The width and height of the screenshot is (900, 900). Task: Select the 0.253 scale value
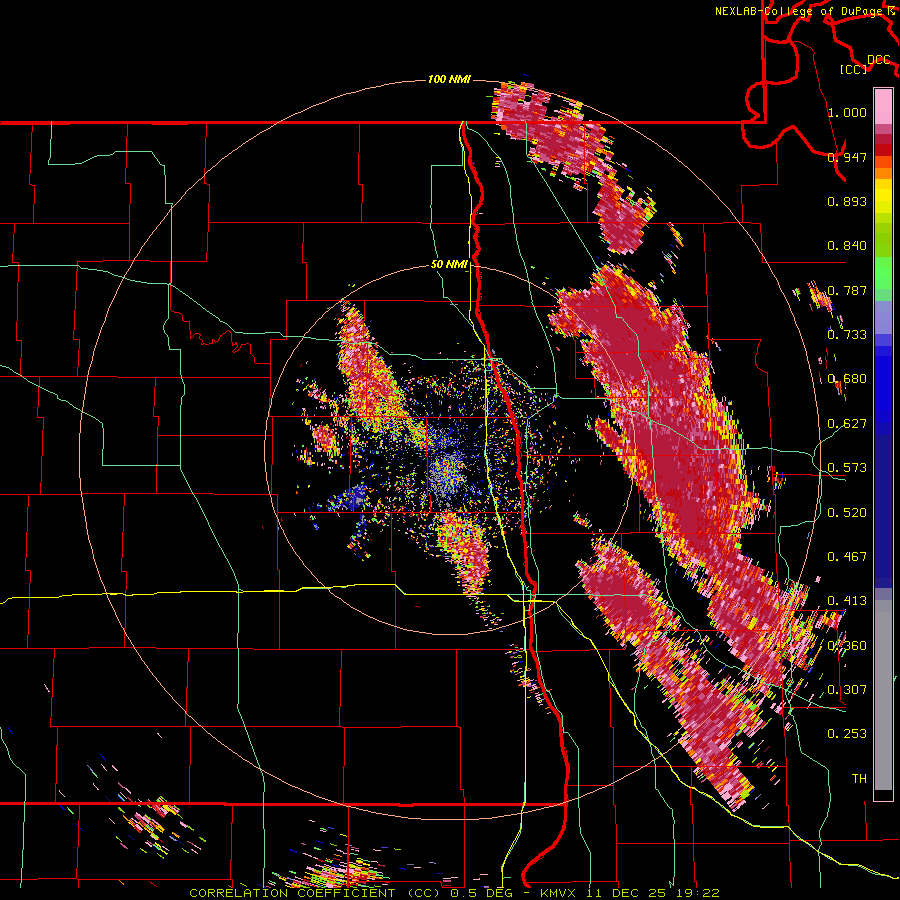(x=847, y=734)
